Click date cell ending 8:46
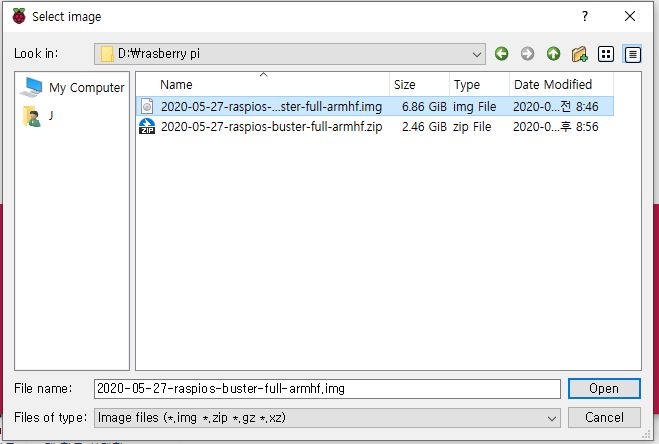Image resolution: width=659 pixels, height=444 pixels. [556, 107]
